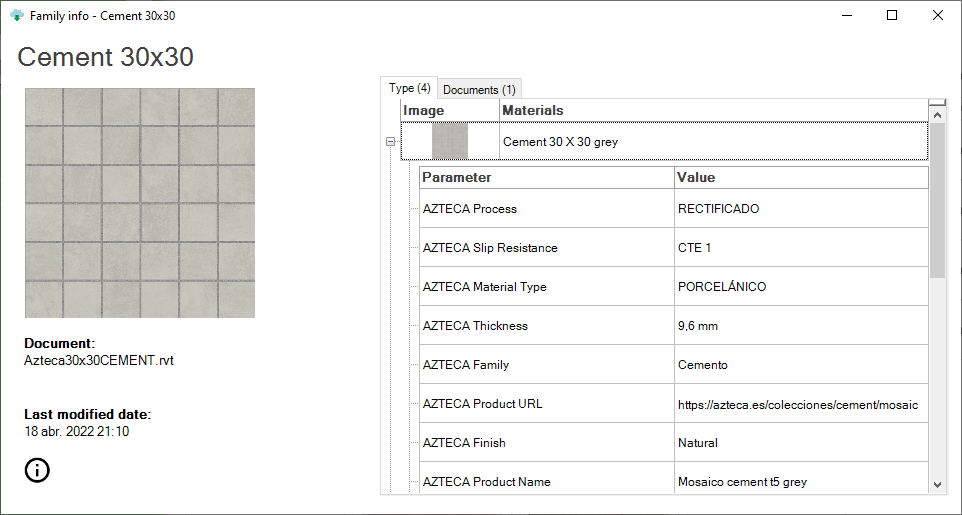Click the Materials column header
Screen dimensions: 962x515
(714, 110)
